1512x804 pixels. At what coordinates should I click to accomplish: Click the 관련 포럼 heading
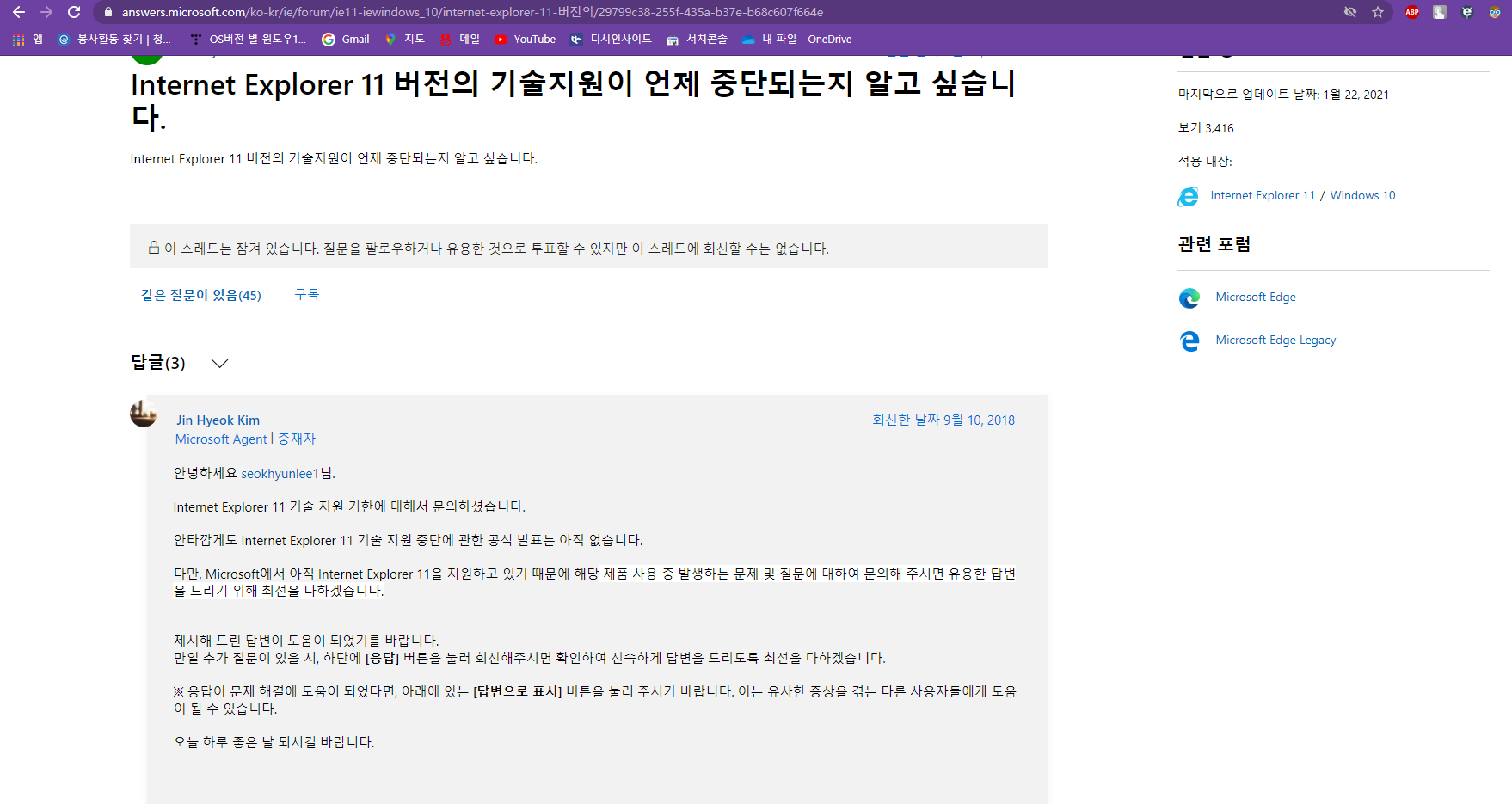click(1214, 244)
